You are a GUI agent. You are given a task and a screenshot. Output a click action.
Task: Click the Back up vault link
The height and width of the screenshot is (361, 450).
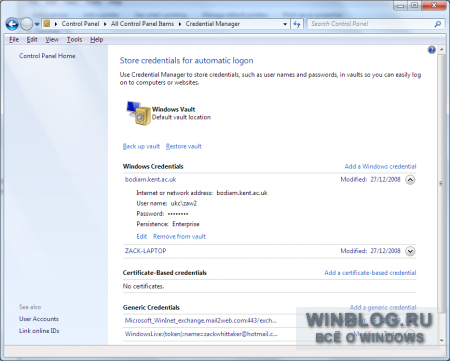pyautogui.click(x=141, y=146)
